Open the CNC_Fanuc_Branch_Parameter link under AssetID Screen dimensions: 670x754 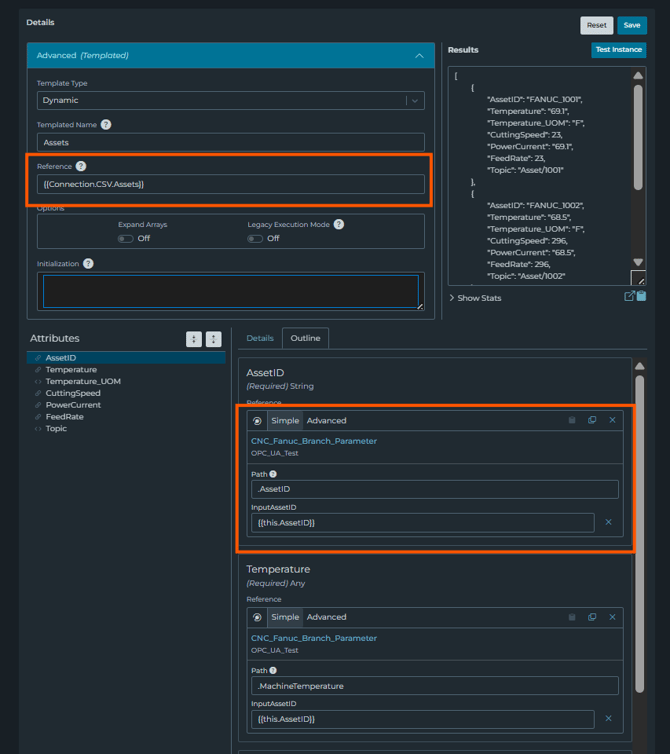coord(314,441)
